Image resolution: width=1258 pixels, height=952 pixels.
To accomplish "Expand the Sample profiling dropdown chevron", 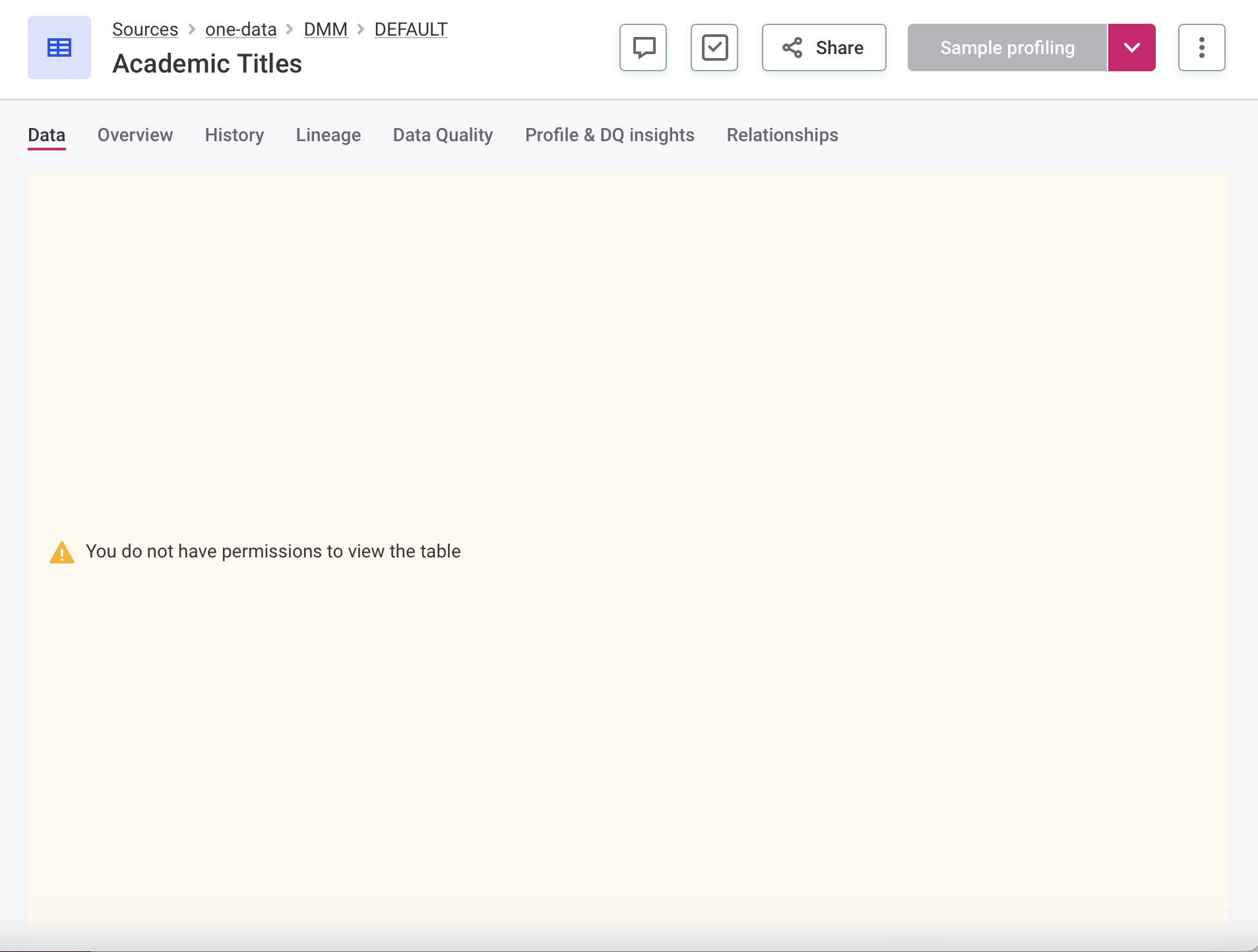I will pos(1132,47).
